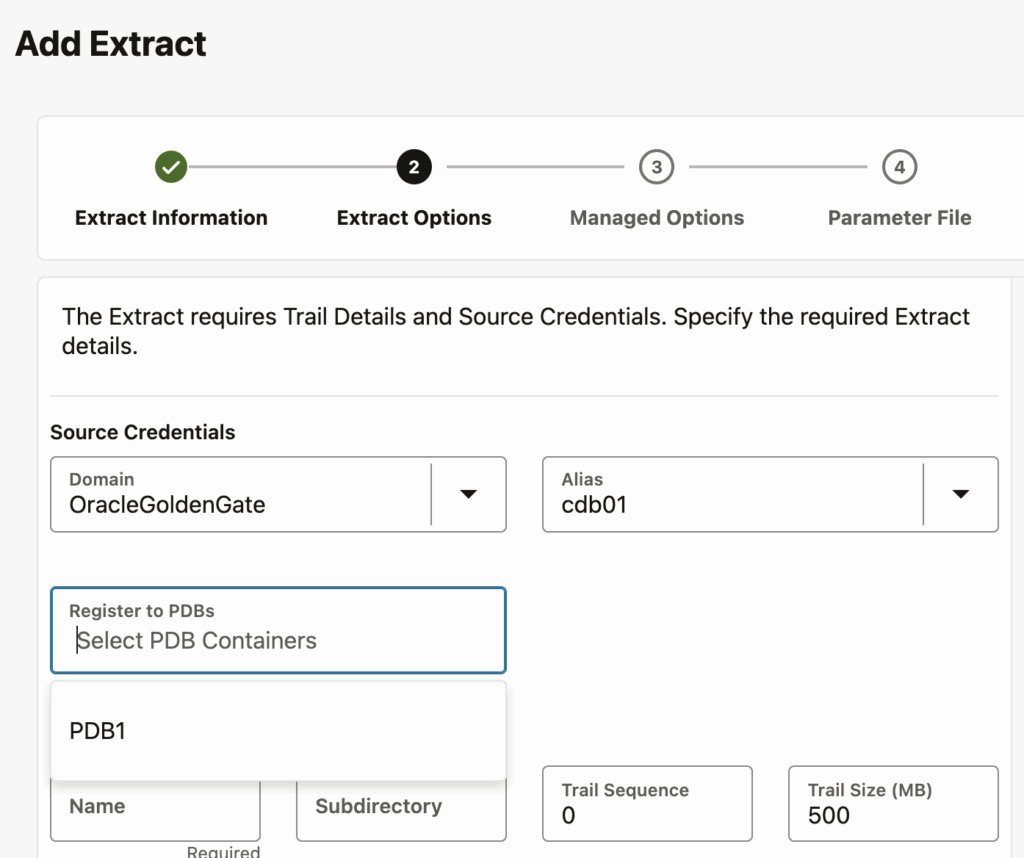The height and width of the screenshot is (858, 1024).
Task: Click the black step 2 circle icon
Action: coord(414,167)
